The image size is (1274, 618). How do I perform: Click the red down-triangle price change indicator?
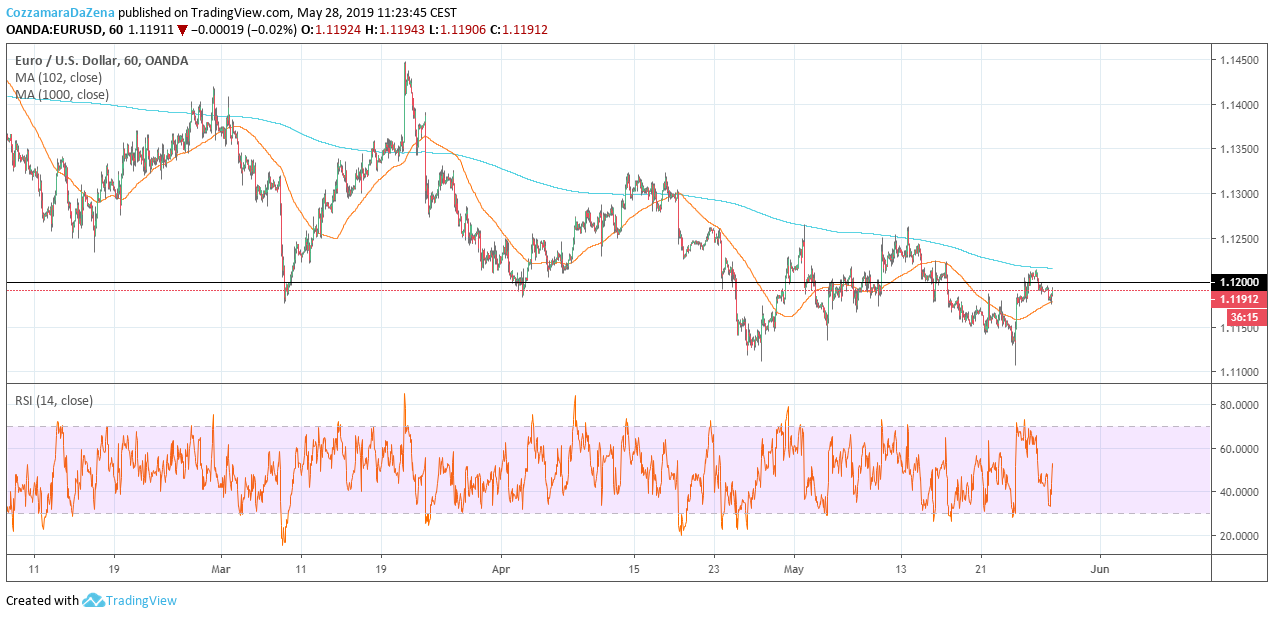pyautogui.click(x=182, y=30)
